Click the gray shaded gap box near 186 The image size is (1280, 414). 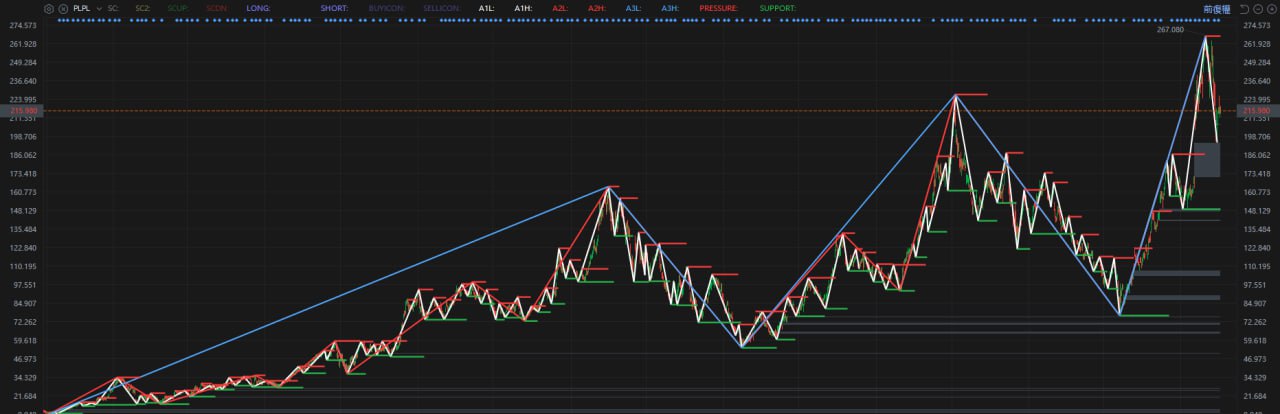(x=1206, y=159)
